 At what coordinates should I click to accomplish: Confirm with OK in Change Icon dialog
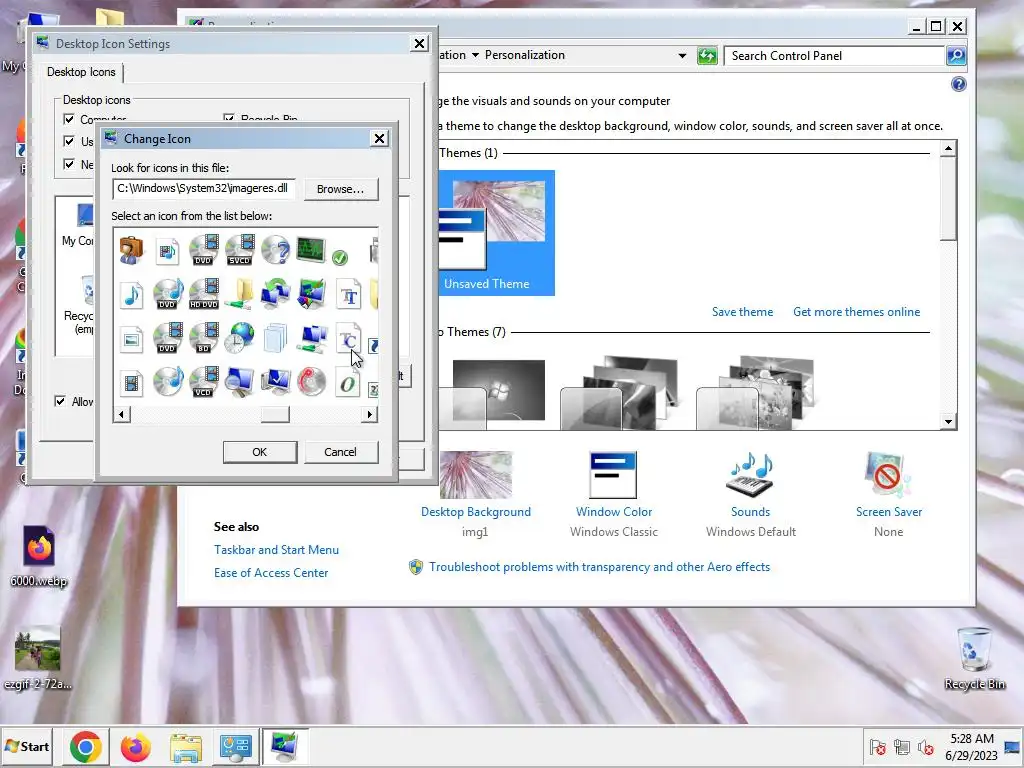pyautogui.click(x=259, y=452)
